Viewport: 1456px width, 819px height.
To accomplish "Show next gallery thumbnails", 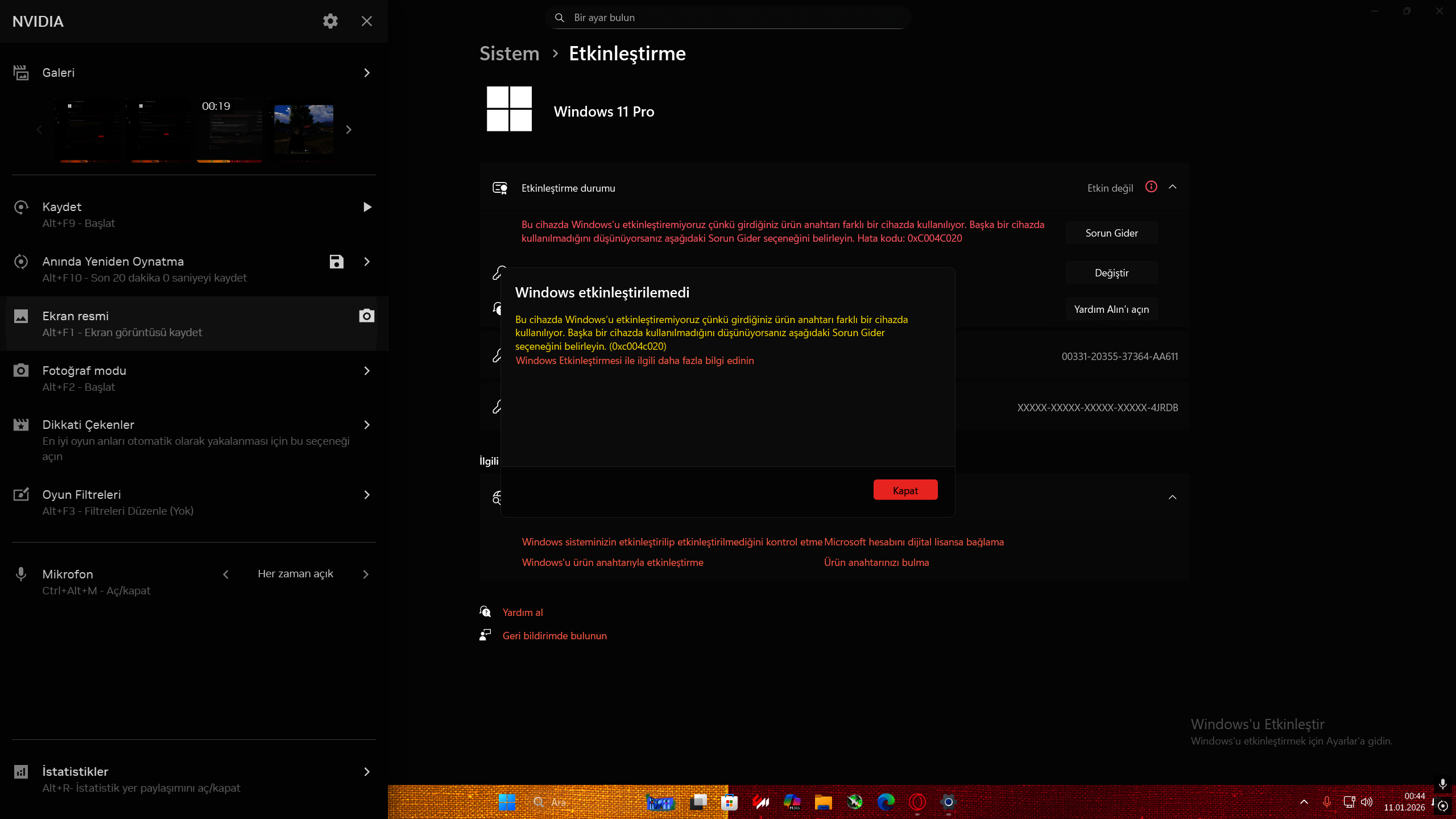I will 349,130.
